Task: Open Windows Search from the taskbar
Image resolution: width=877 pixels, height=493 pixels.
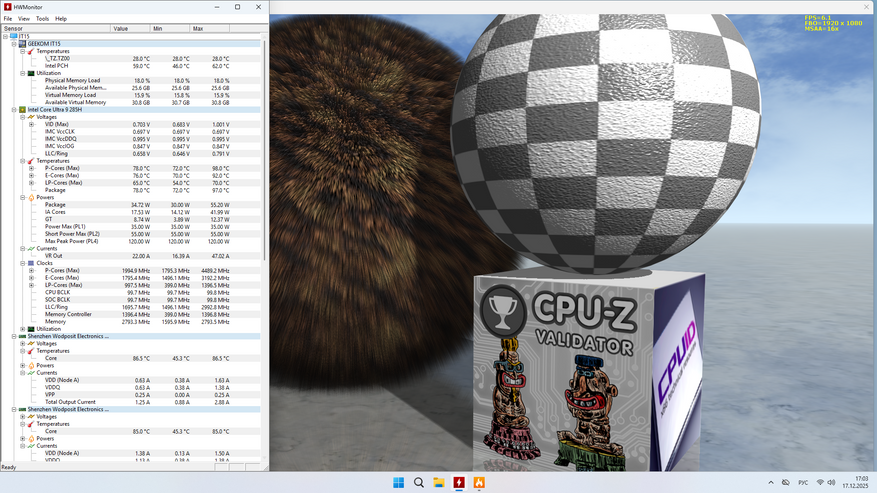Action: (x=418, y=482)
